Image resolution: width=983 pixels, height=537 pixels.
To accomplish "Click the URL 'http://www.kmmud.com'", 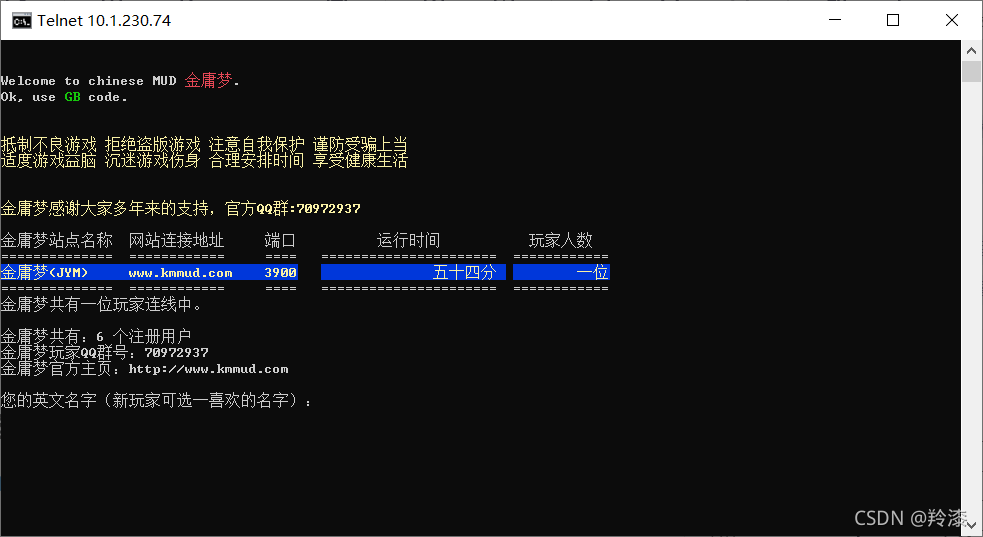I will (208, 369).
